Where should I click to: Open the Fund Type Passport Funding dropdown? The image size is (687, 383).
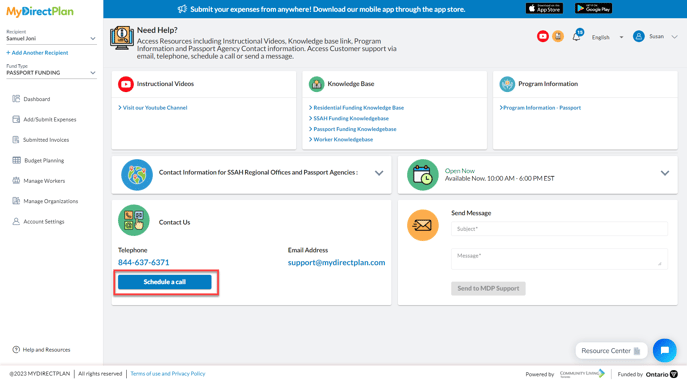click(51, 73)
